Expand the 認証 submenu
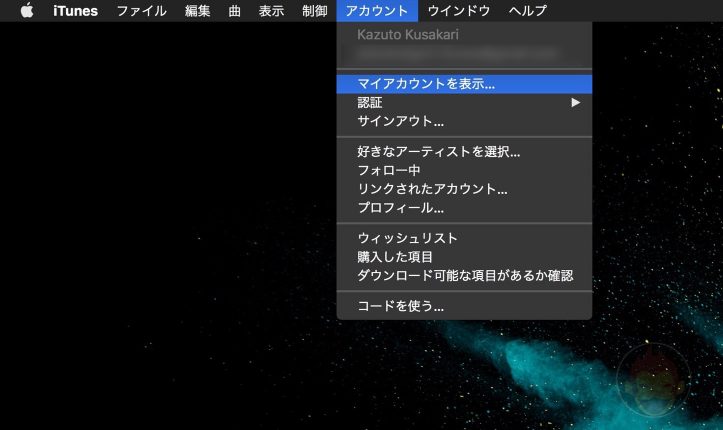Viewport: 723px width, 430px height. coord(464,103)
